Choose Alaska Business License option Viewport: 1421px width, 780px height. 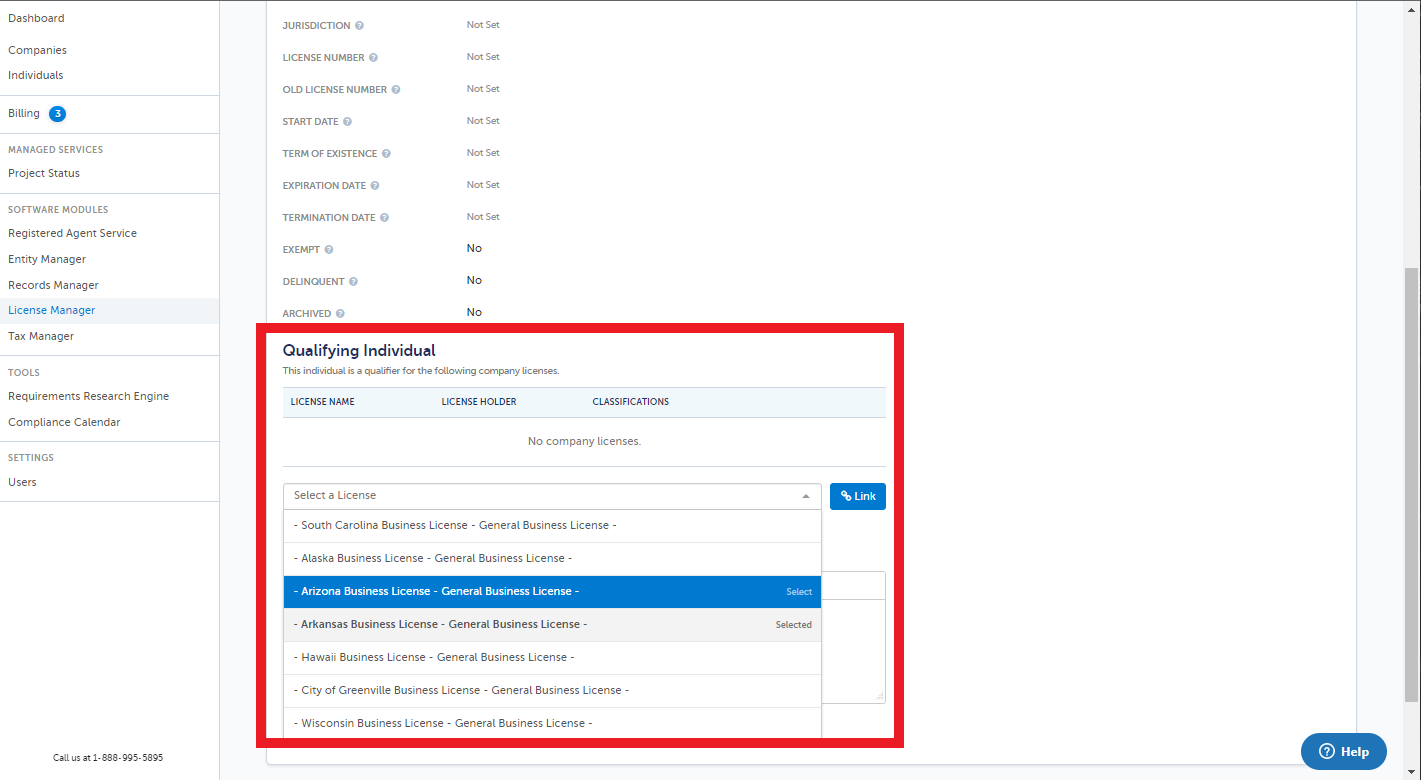tap(552, 559)
